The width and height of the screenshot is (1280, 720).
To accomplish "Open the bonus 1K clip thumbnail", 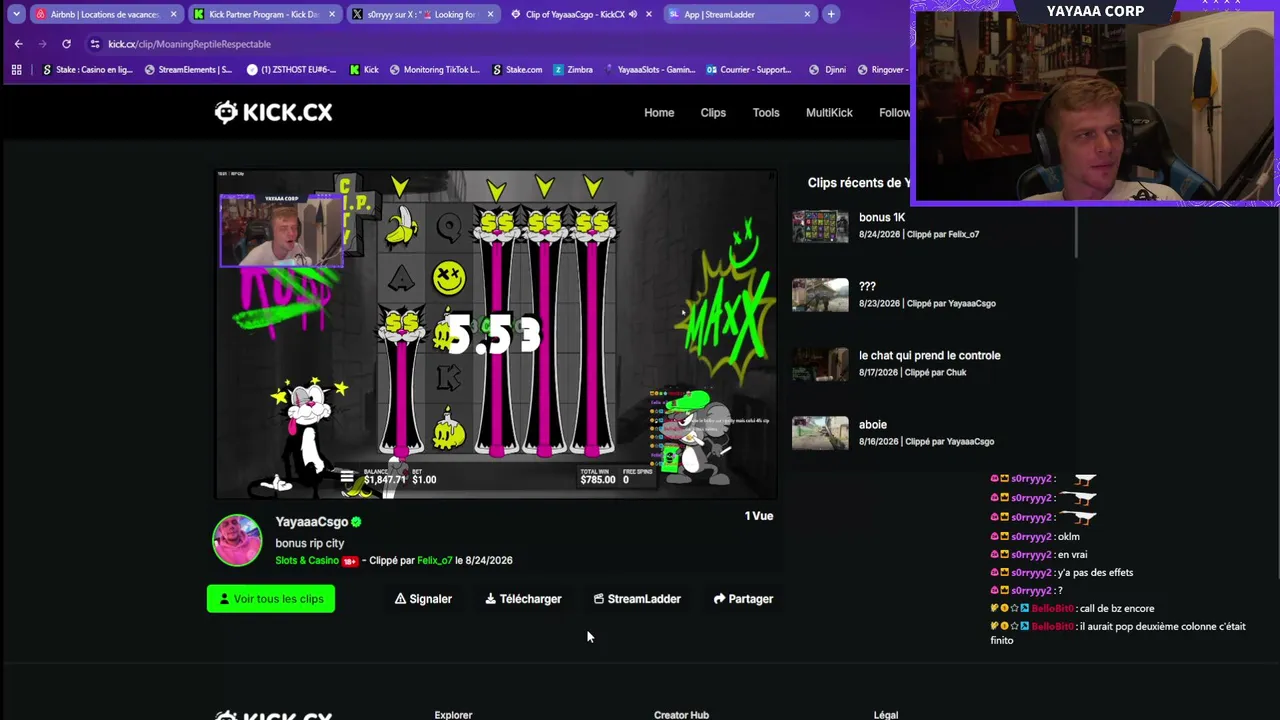I will 820,226.
